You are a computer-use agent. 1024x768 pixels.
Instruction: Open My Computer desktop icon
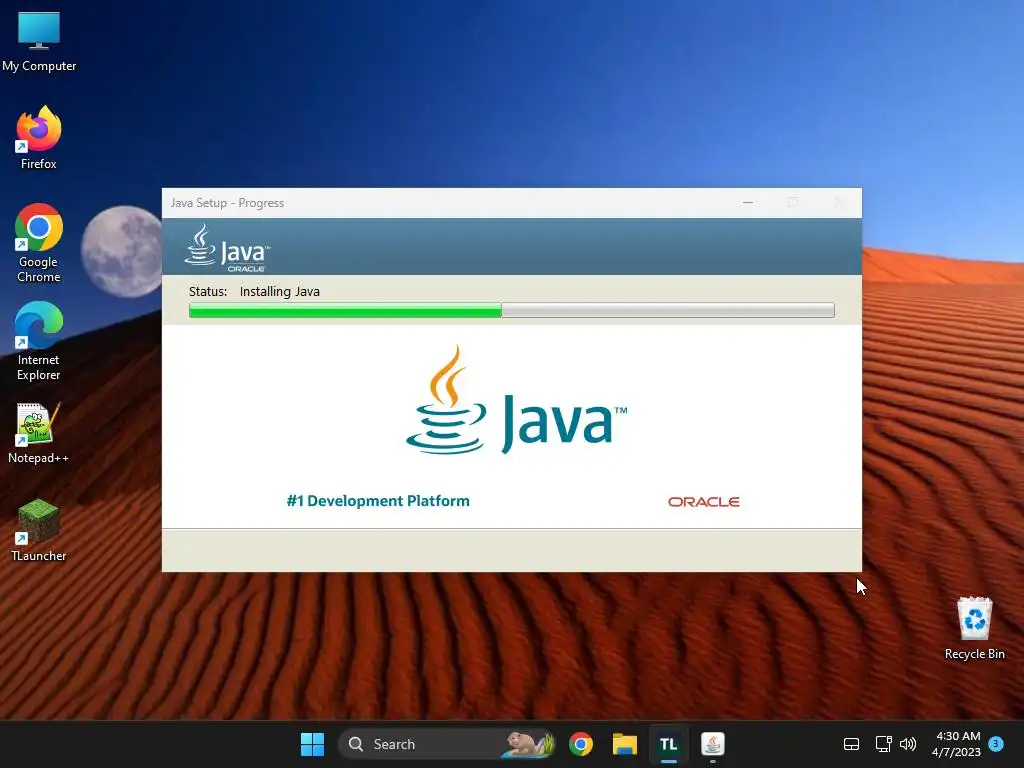(x=39, y=40)
